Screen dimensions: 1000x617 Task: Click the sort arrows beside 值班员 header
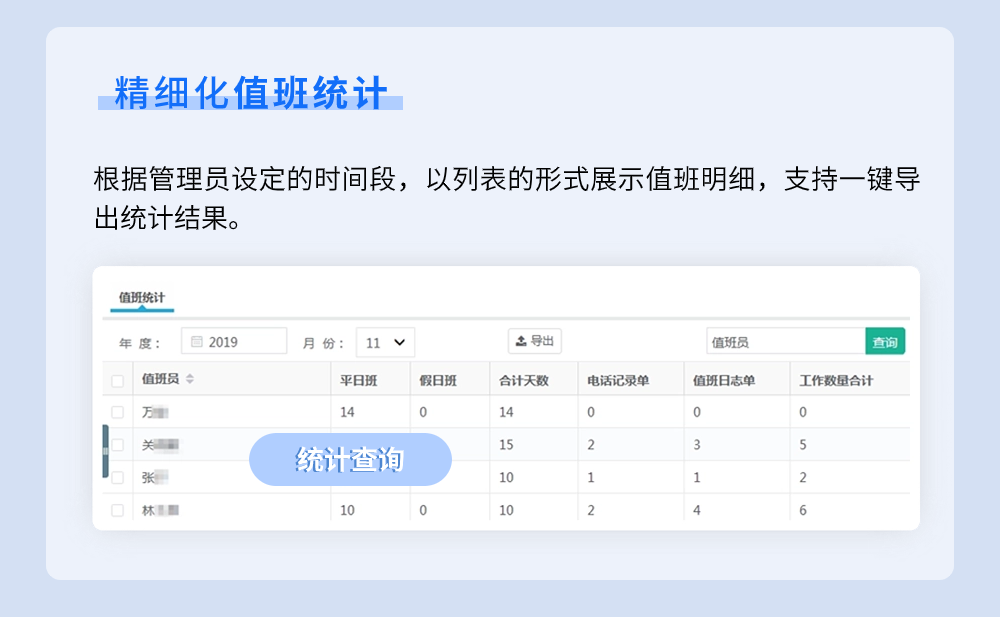[190, 379]
